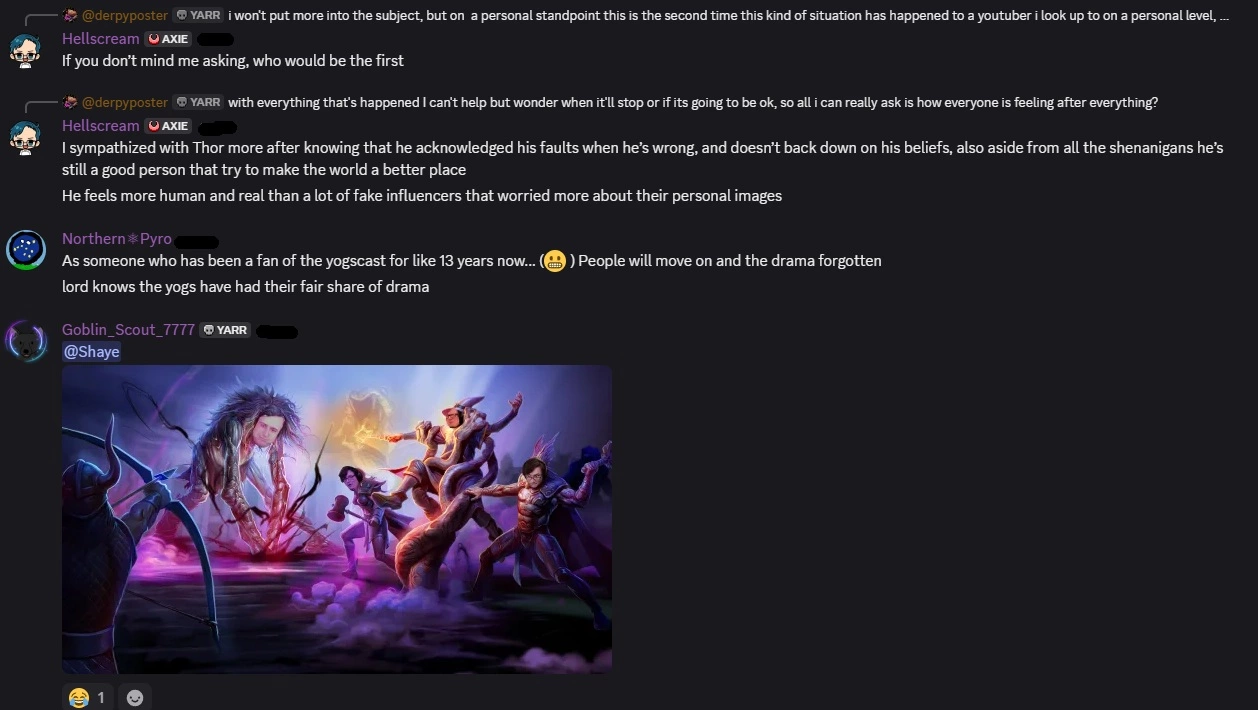Image resolution: width=1258 pixels, height=710 pixels.
Task: Click the small derpyposter avatar in the first reply preview
Action: [x=70, y=16]
